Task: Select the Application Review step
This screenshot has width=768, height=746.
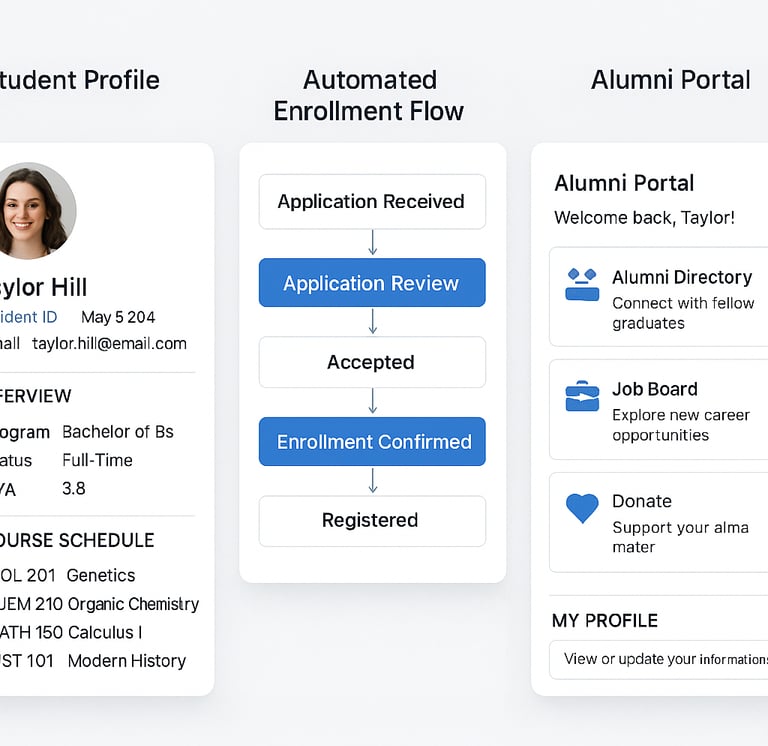Action: tap(372, 283)
